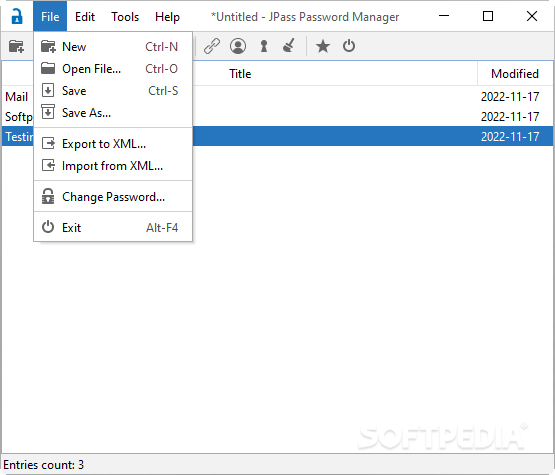Choose Export to XML...

pos(113,144)
